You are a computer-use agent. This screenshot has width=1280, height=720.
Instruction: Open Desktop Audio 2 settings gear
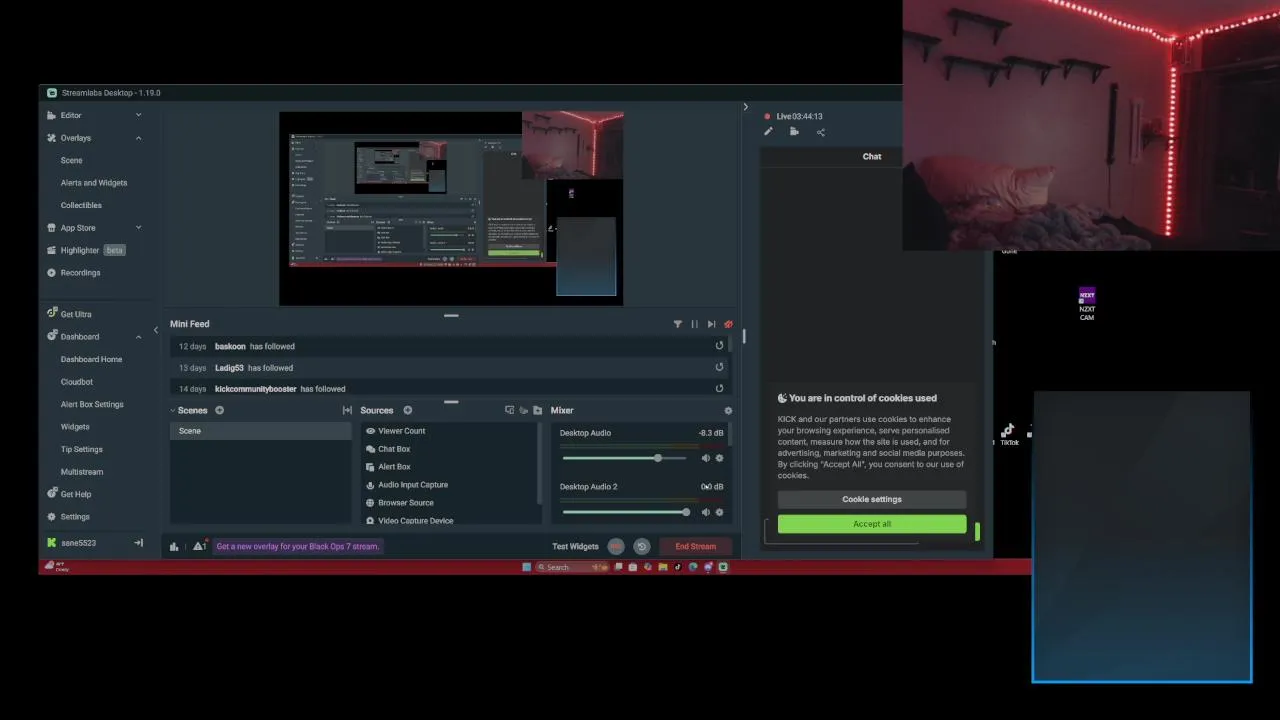(x=719, y=512)
